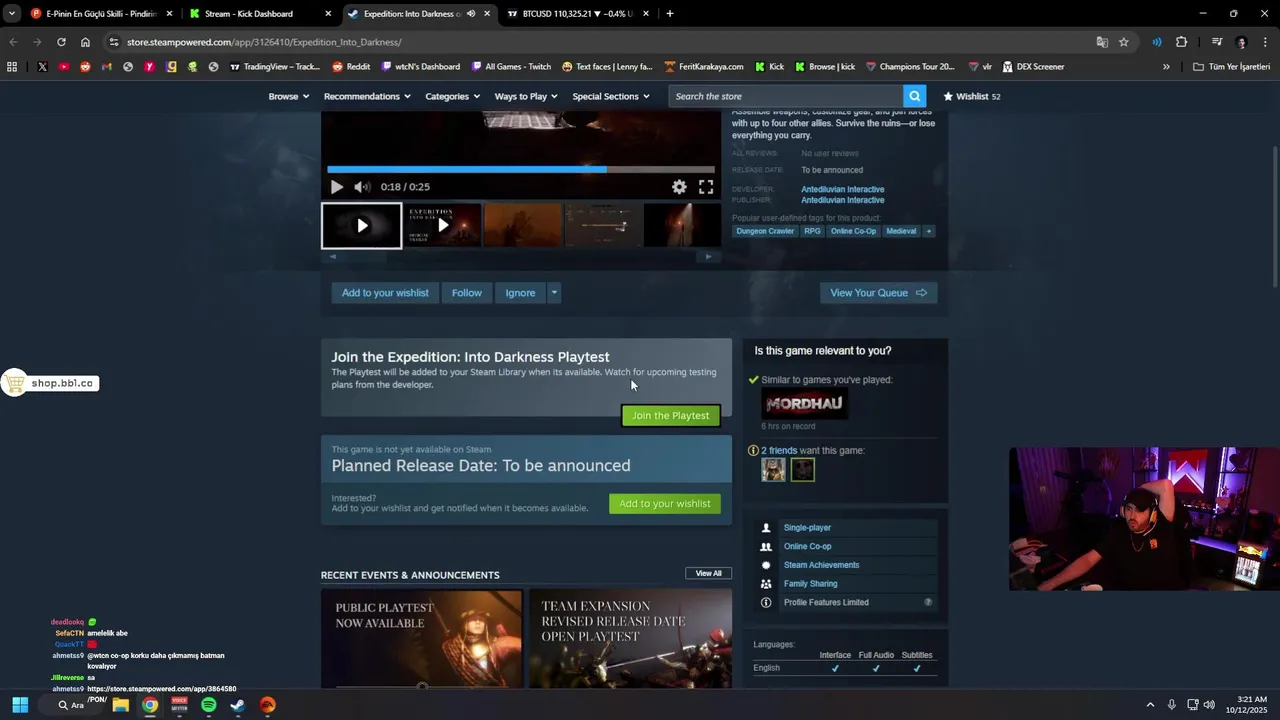The height and width of the screenshot is (720, 1280).
Task: Click the plus button to add tags
Action: point(928,231)
